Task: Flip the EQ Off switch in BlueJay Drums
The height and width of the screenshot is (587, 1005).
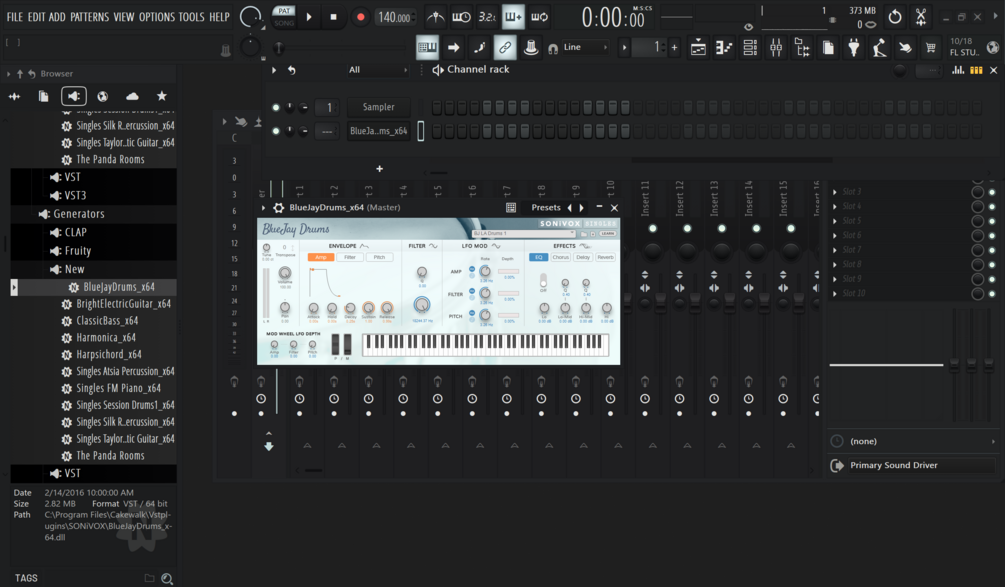Action: tap(543, 281)
